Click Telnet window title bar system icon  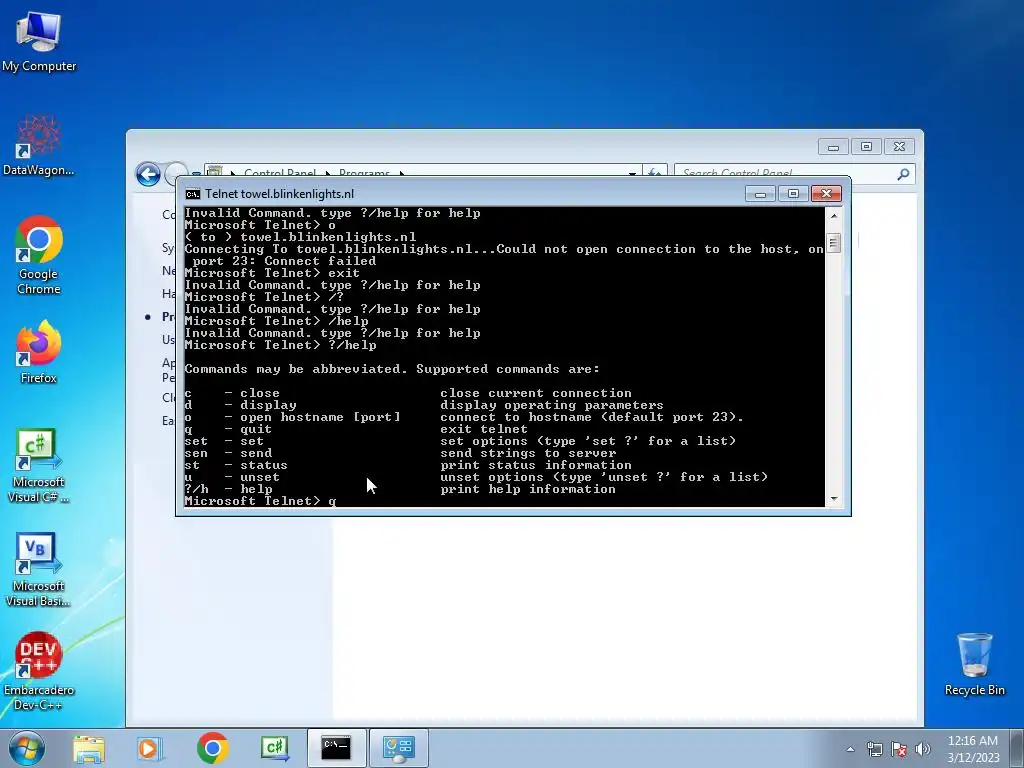(192, 194)
